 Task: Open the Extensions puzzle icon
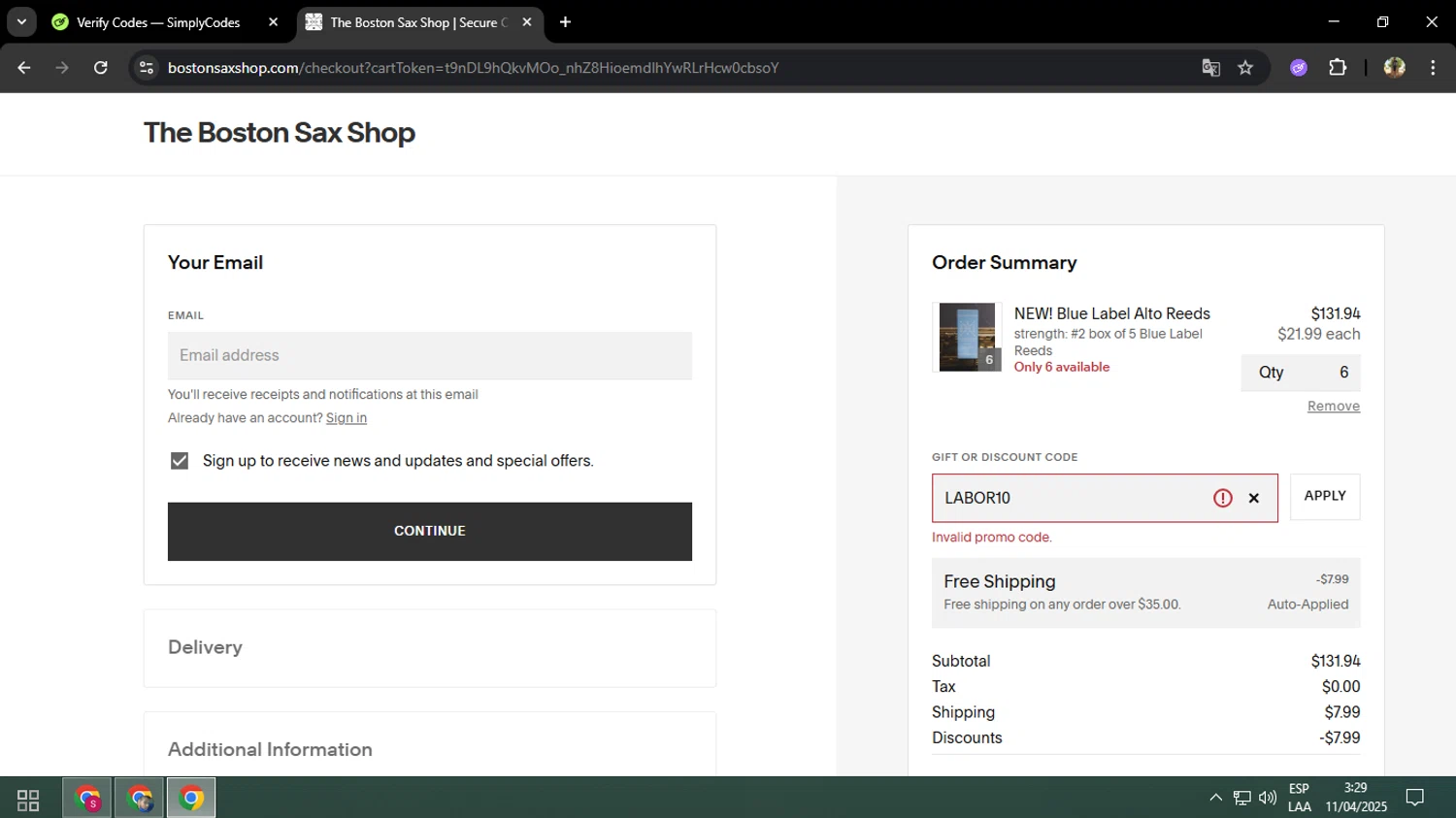click(x=1338, y=68)
